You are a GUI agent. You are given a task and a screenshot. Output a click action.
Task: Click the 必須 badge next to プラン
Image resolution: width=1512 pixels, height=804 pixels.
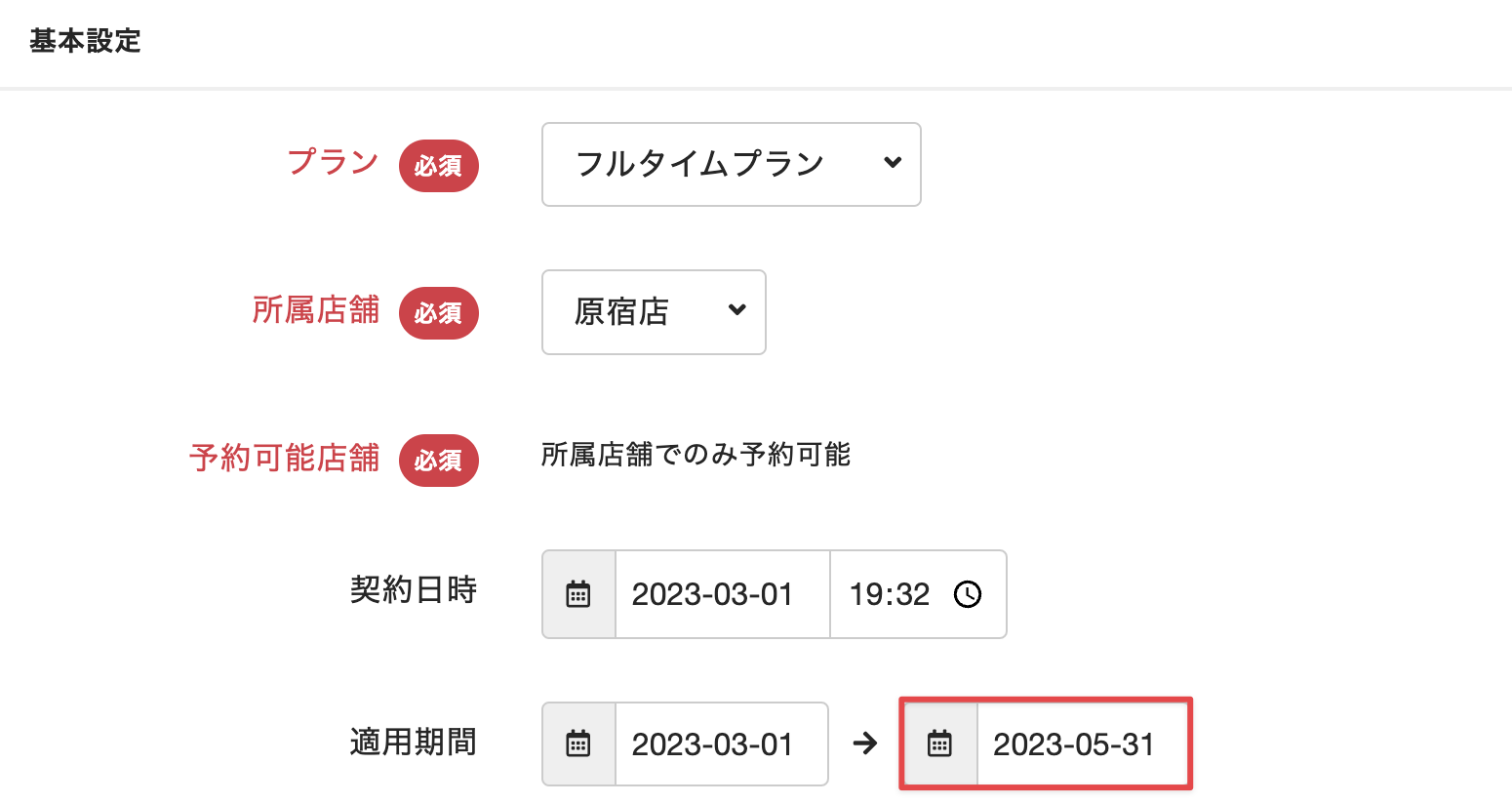(439, 166)
